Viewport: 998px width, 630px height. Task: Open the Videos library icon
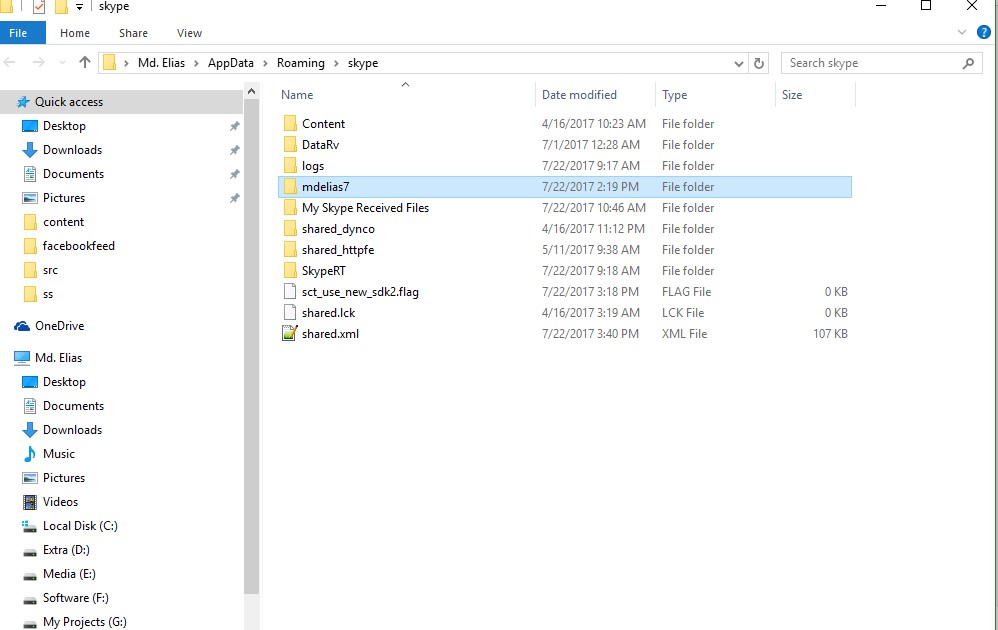30,502
